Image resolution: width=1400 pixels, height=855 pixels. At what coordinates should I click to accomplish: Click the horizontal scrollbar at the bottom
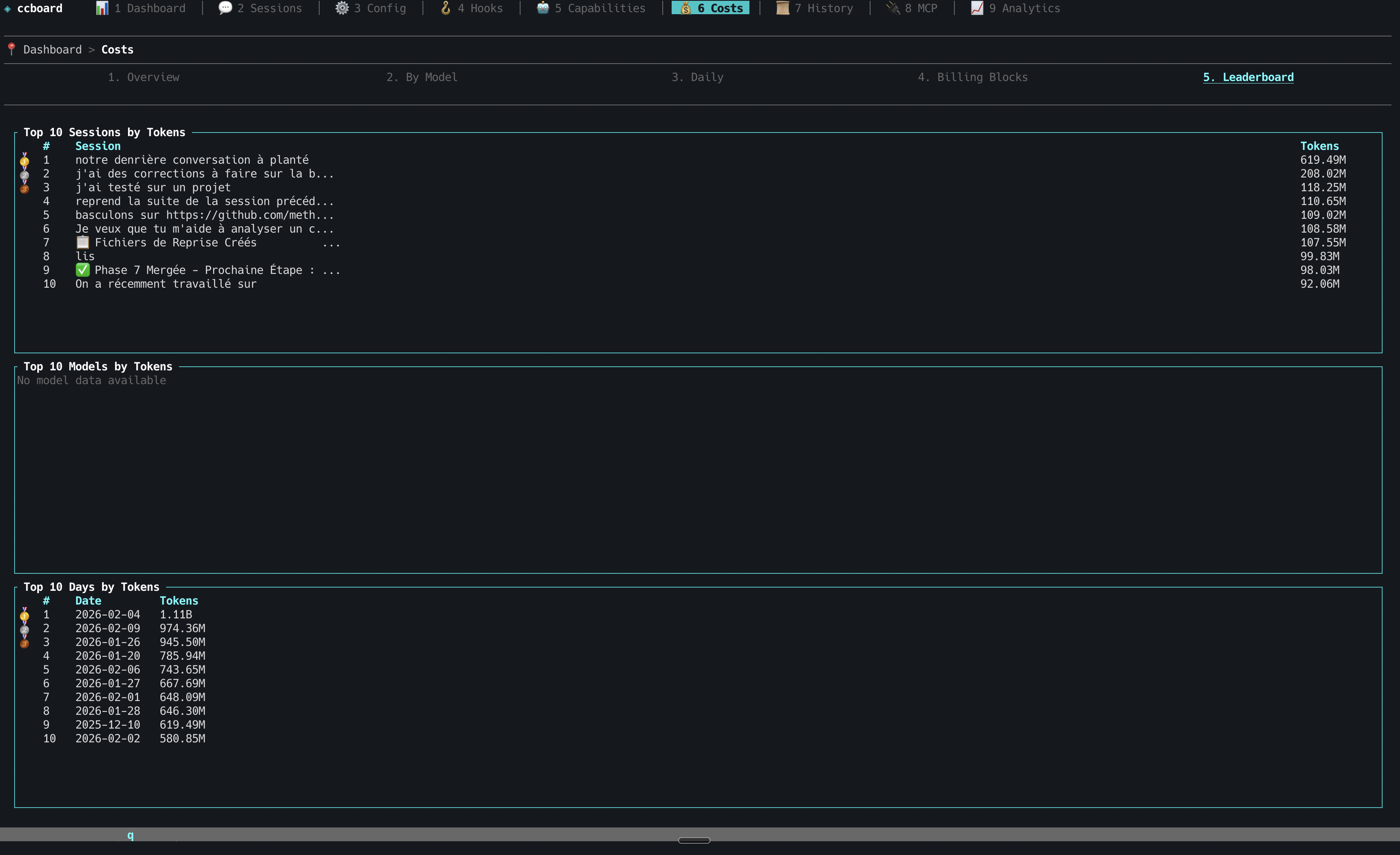694,840
